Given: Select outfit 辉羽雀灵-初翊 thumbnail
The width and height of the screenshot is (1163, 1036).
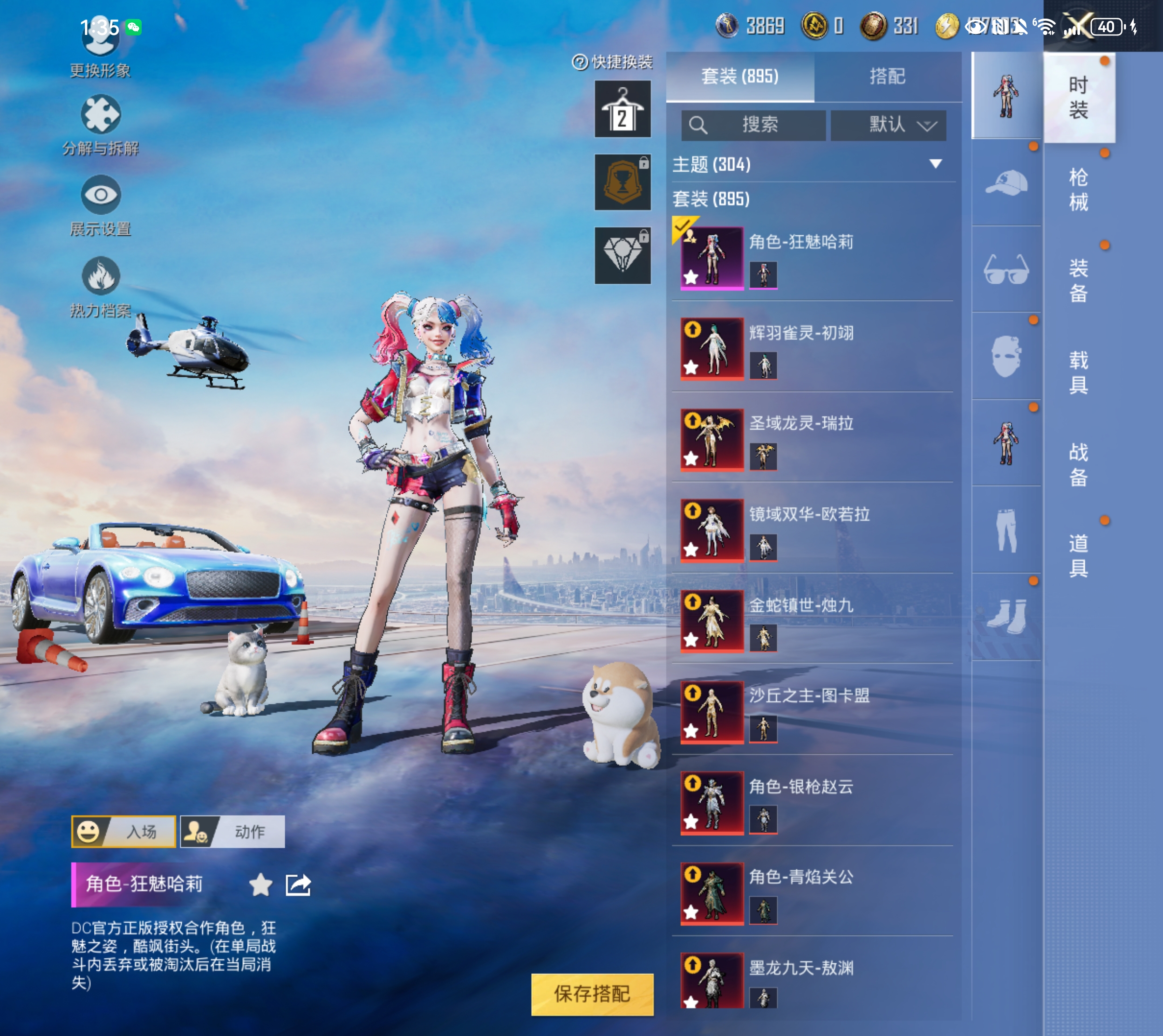Looking at the screenshot, I should coord(713,349).
